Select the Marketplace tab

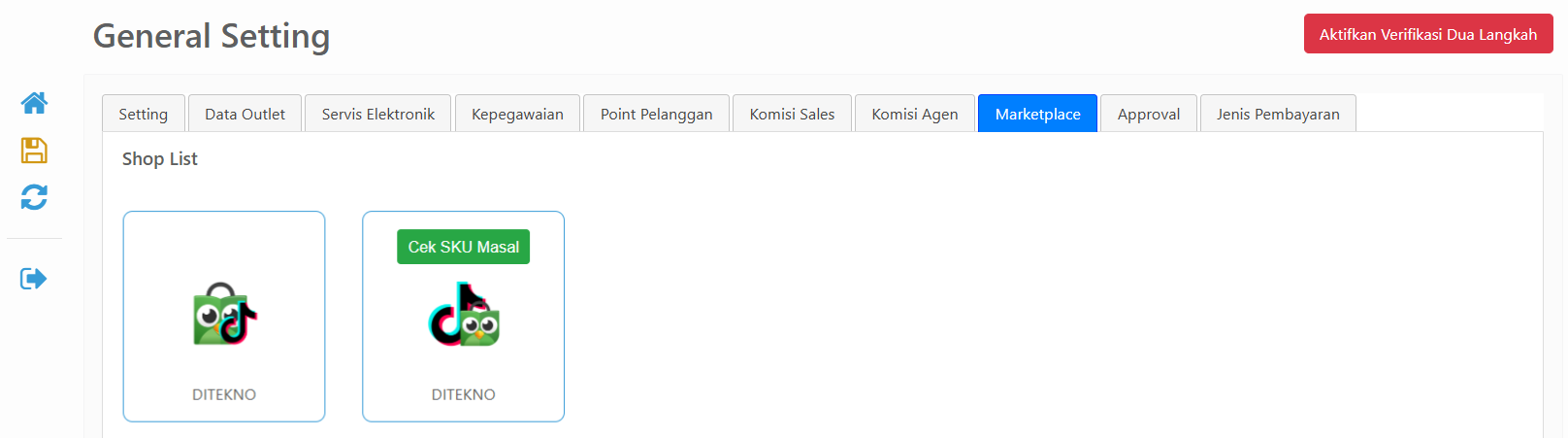point(1037,114)
